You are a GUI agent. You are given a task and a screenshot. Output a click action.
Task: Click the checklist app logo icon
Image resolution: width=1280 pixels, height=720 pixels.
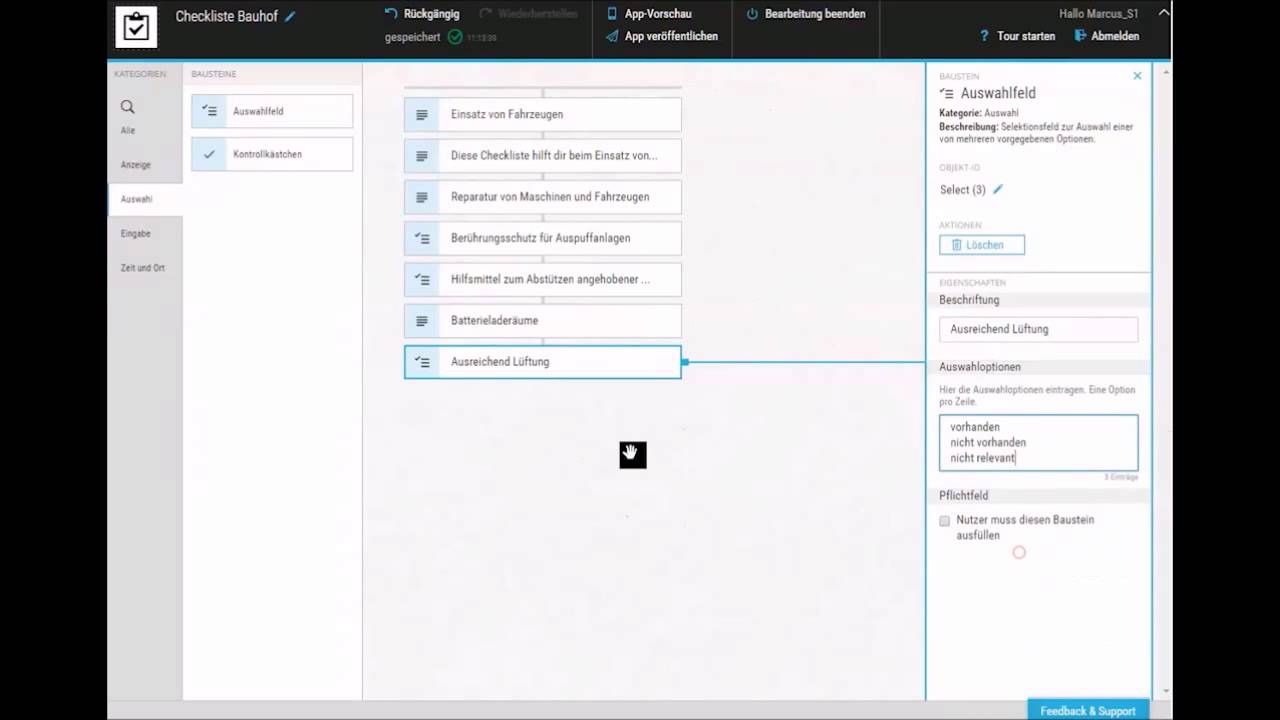coord(136,27)
